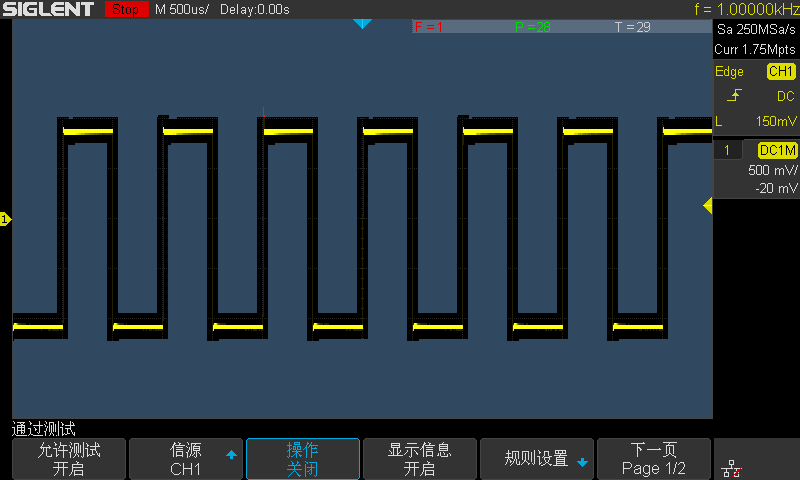Click the blue up arrow on 信源 softkey

coord(231,454)
